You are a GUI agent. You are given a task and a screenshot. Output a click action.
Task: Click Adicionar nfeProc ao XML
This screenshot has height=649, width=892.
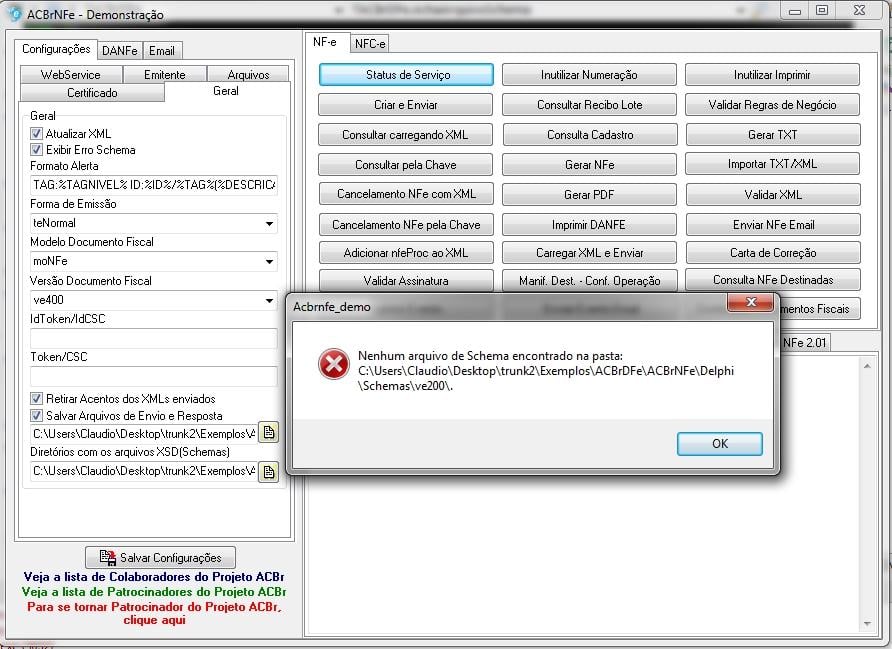pyautogui.click(x=406, y=253)
